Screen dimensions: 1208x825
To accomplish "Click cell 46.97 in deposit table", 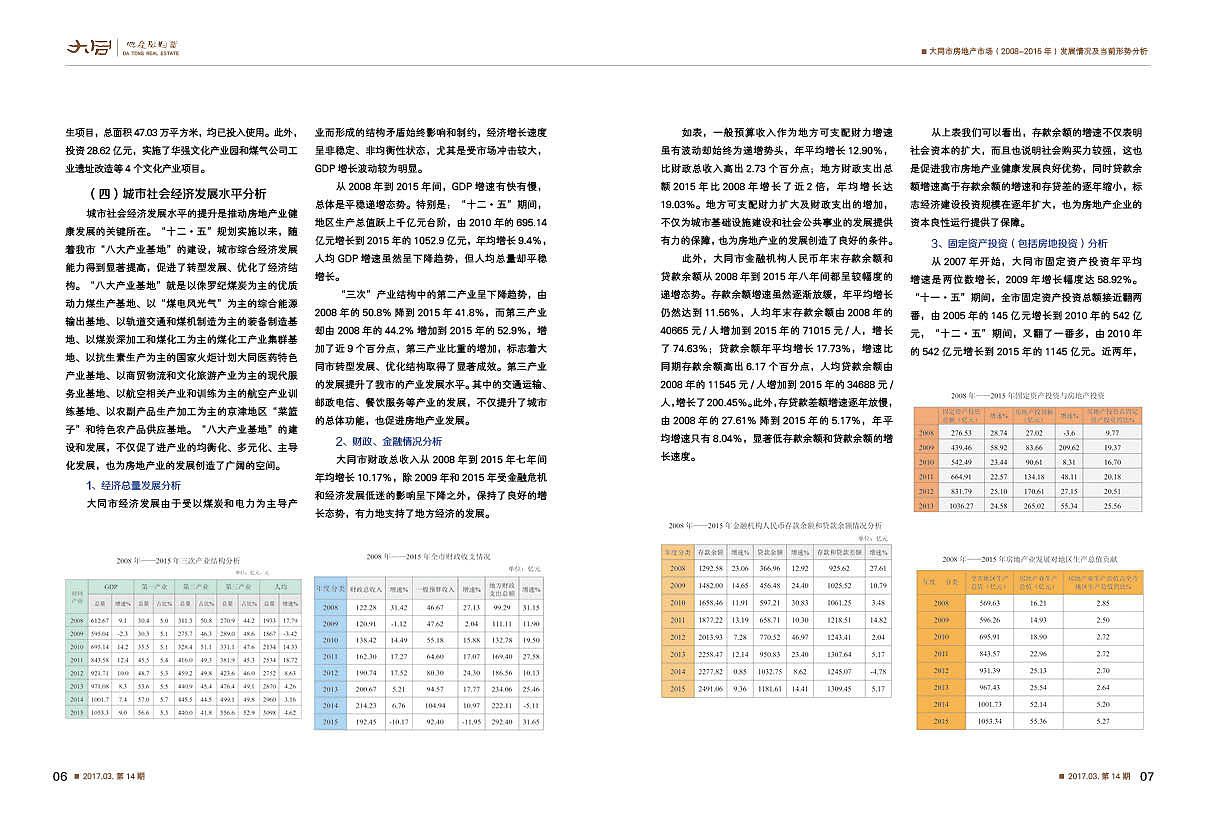I will click(x=800, y=637).
